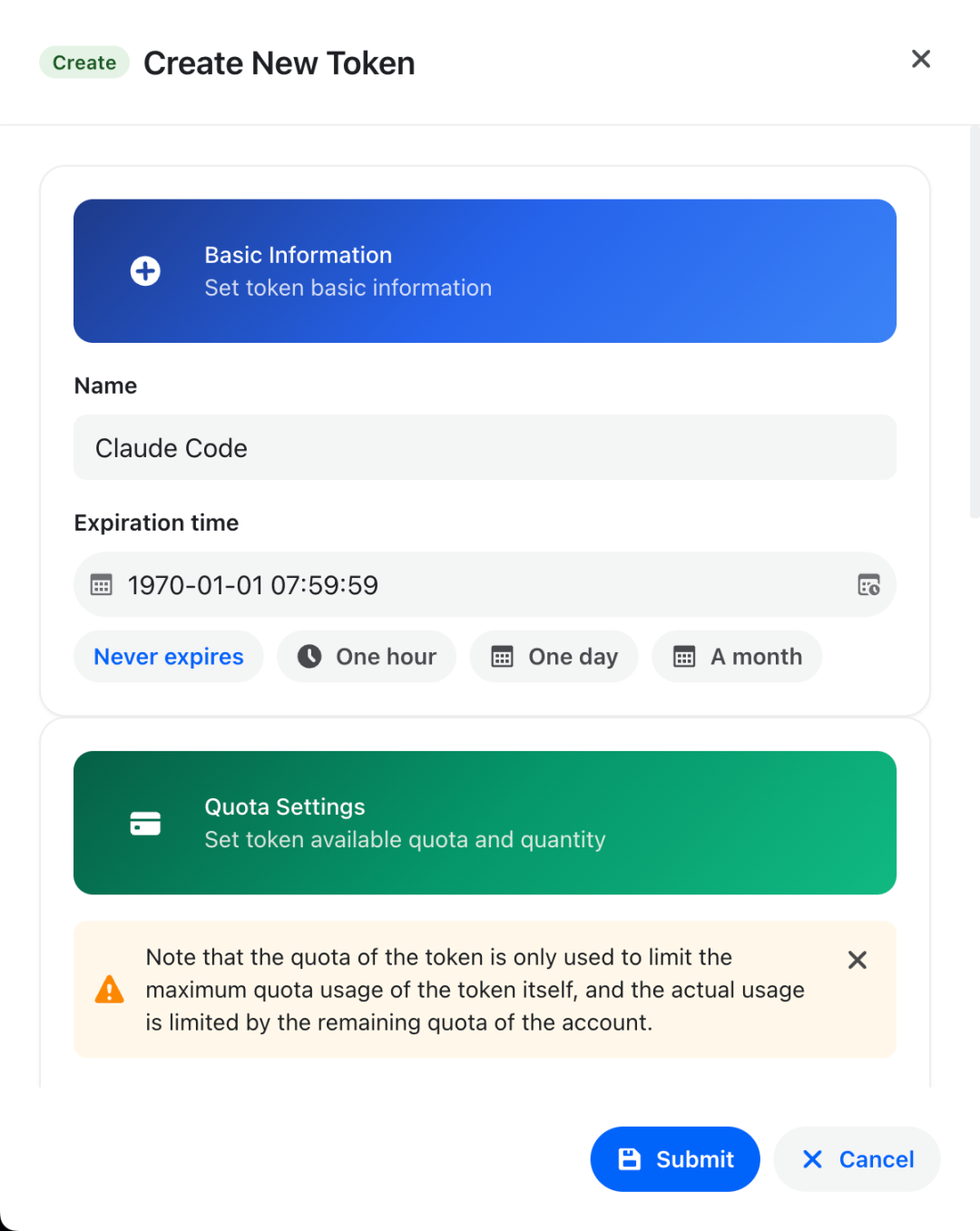The height and width of the screenshot is (1231, 980).
Task: Click the plus icon in Basic Information banner
Action: (145, 271)
